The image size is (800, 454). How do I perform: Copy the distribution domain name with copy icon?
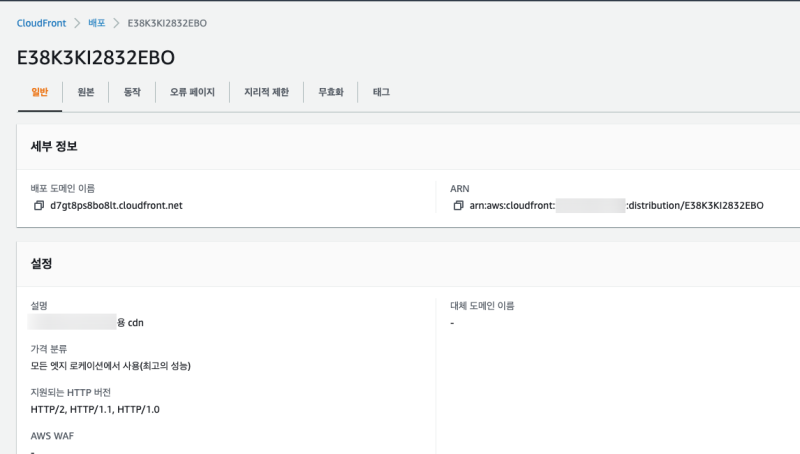click(39, 206)
